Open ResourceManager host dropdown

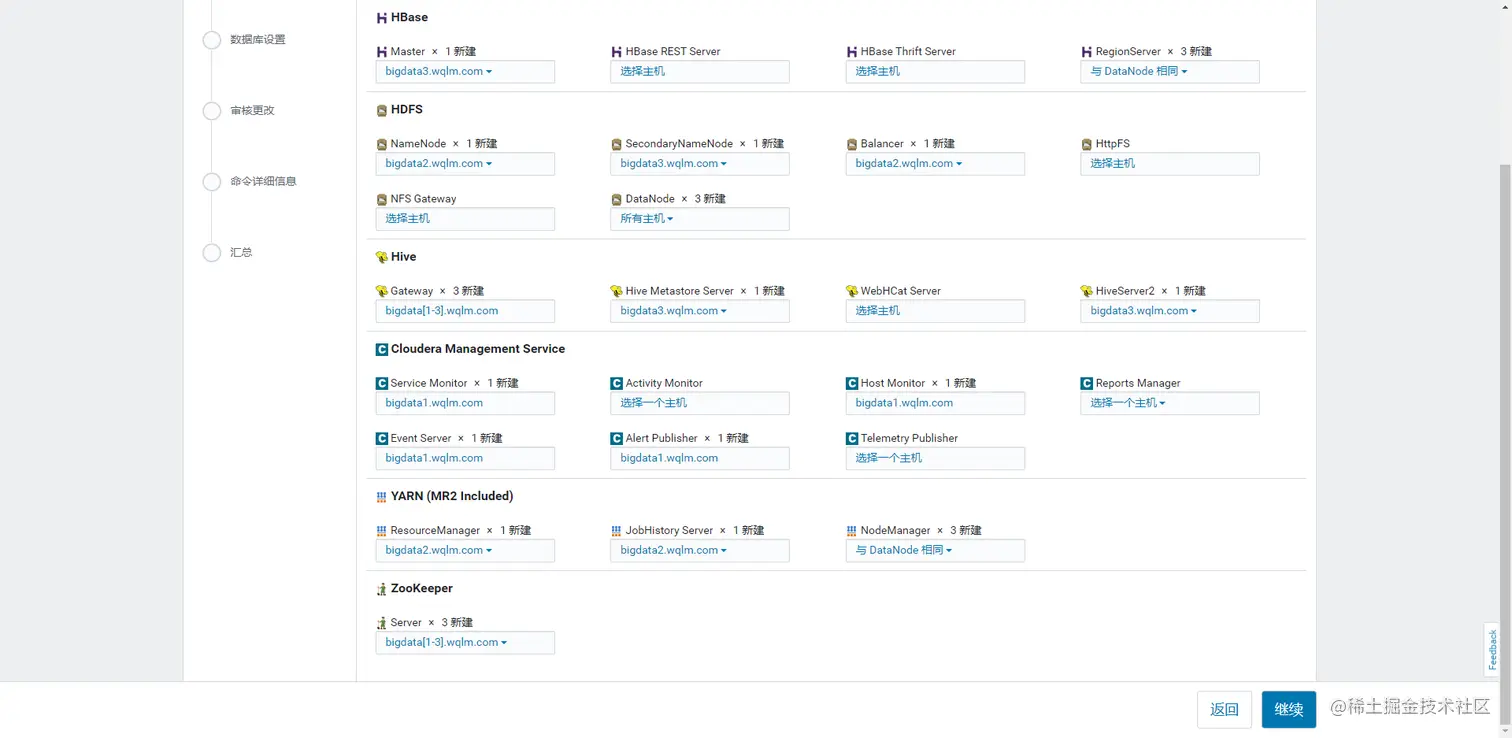(x=465, y=550)
